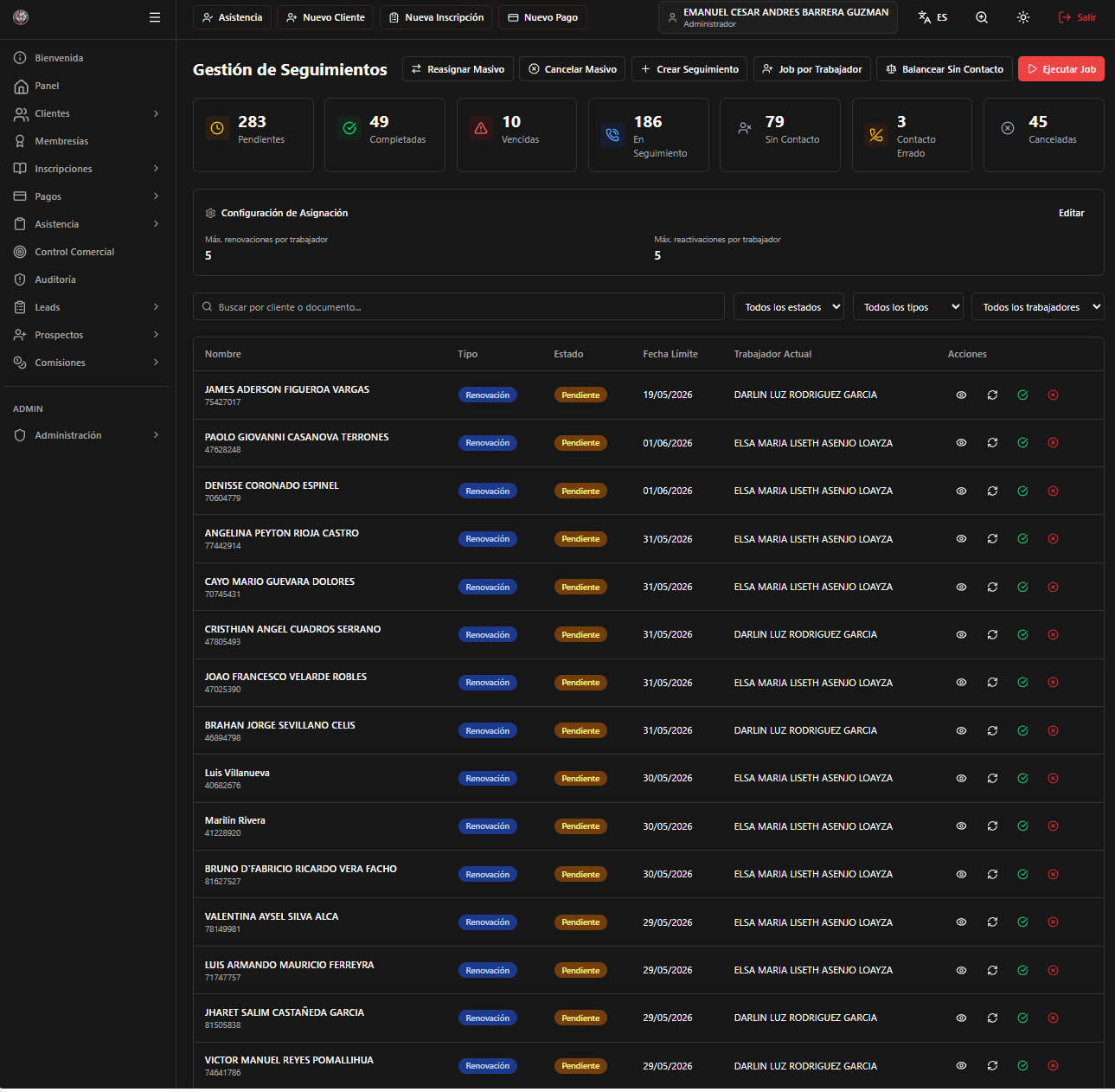Image resolution: width=1115 pixels, height=1092 pixels.
Task: View details of JAMES ADERSON FIGUEROA VARGAS
Action: point(961,395)
